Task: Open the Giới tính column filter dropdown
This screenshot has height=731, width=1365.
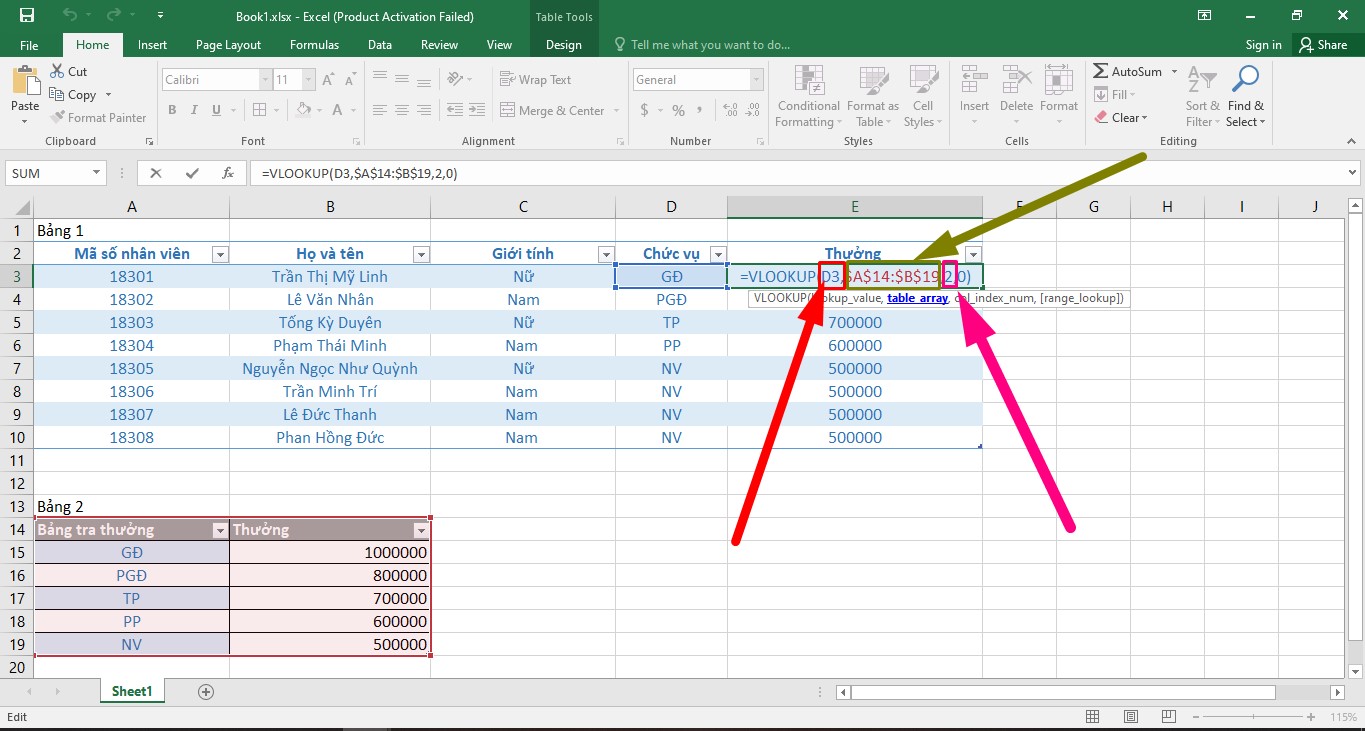Action: coord(605,254)
